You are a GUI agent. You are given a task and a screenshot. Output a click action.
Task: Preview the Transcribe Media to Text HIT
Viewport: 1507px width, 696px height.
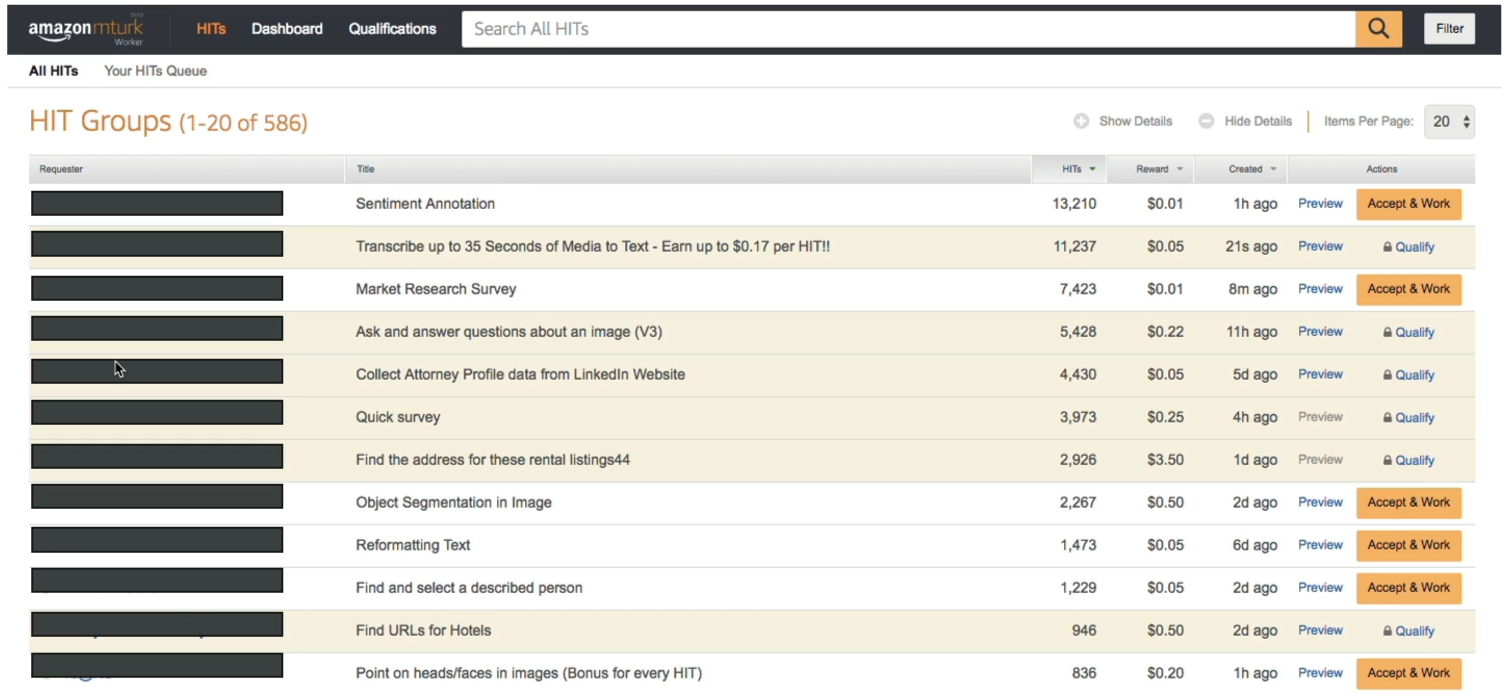point(1320,246)
